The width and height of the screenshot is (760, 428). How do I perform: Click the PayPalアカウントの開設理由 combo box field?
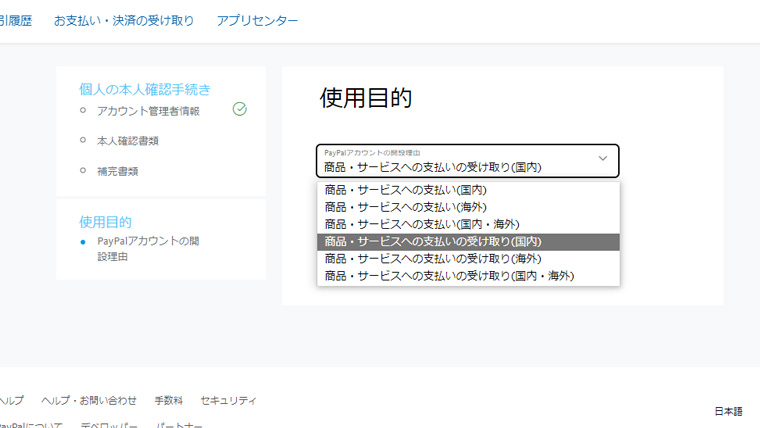pos(460,161)
